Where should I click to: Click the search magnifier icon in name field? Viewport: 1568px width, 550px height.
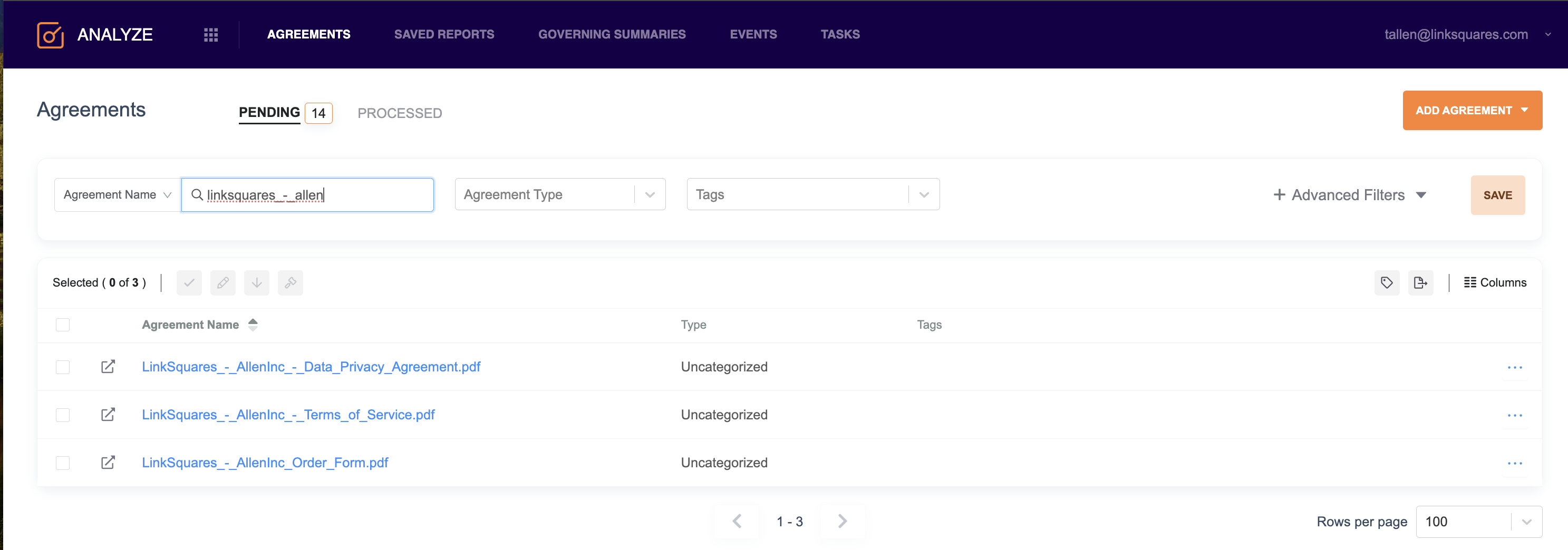click(x=197, y=195)
